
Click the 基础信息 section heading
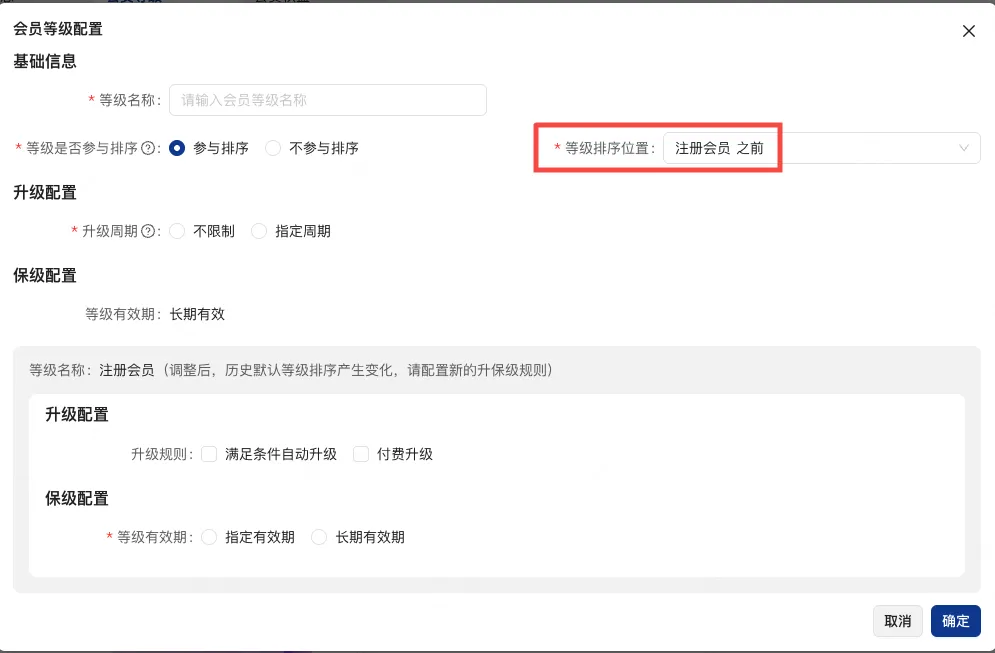point(45,62)
